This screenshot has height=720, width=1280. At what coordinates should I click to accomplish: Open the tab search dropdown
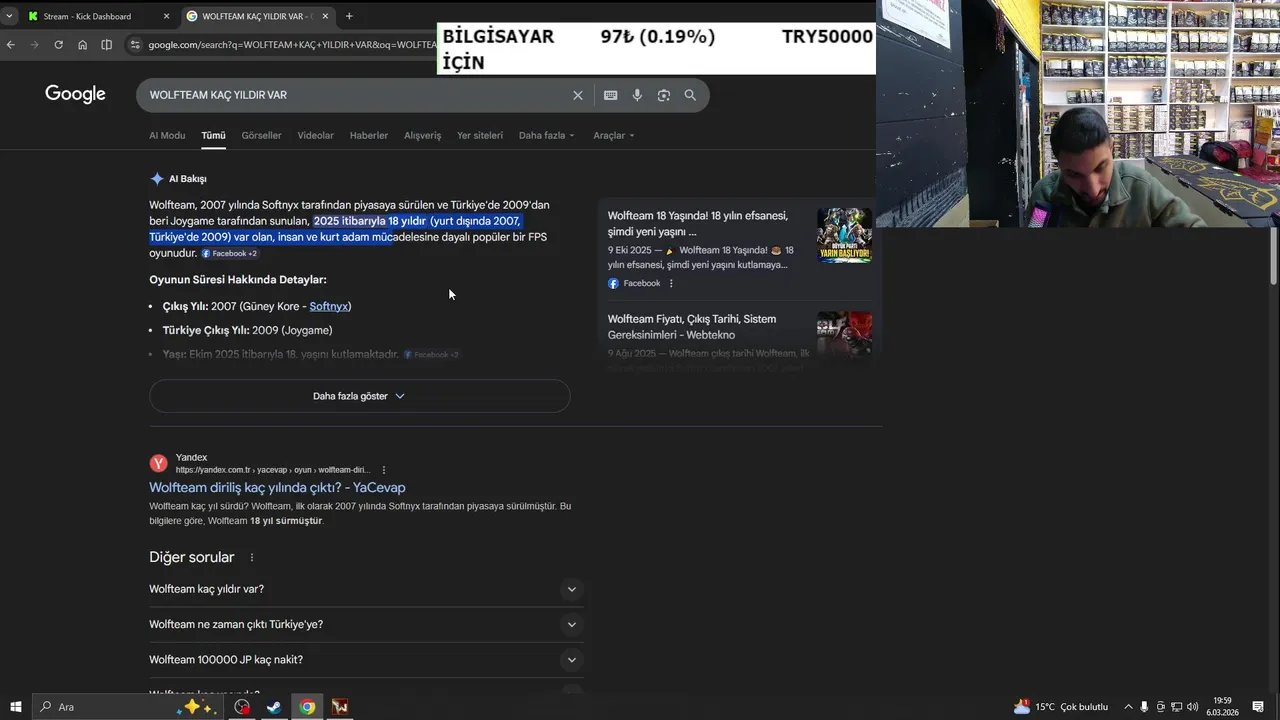click(x=9, y=16)
